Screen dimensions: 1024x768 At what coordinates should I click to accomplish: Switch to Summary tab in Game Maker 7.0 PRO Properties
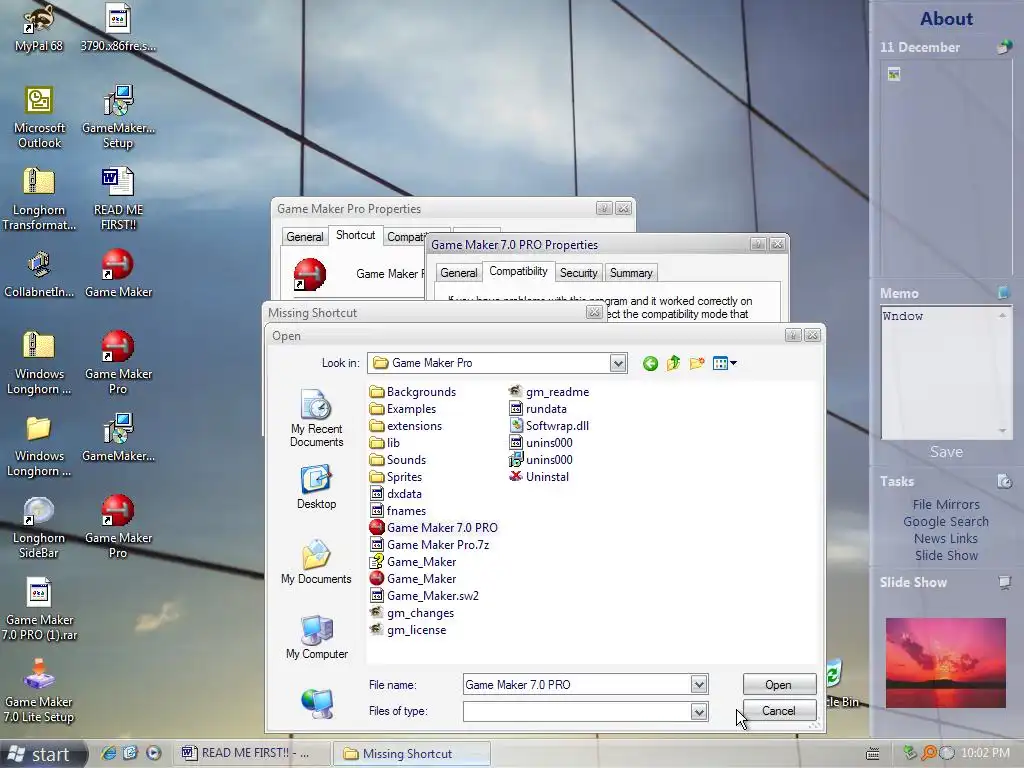point(631,273)
